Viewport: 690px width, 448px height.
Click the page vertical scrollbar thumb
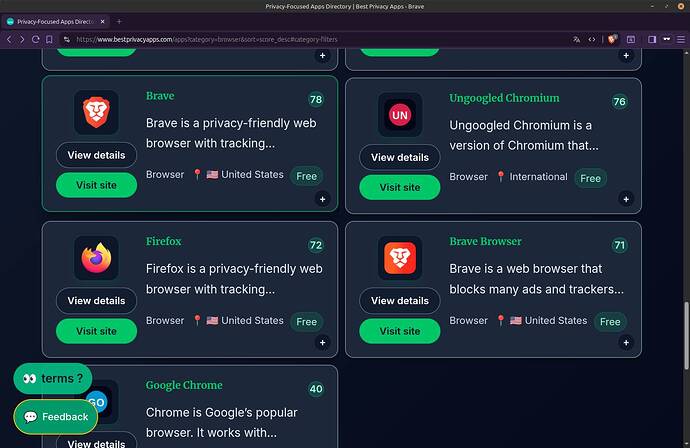(x=686, y=336)
